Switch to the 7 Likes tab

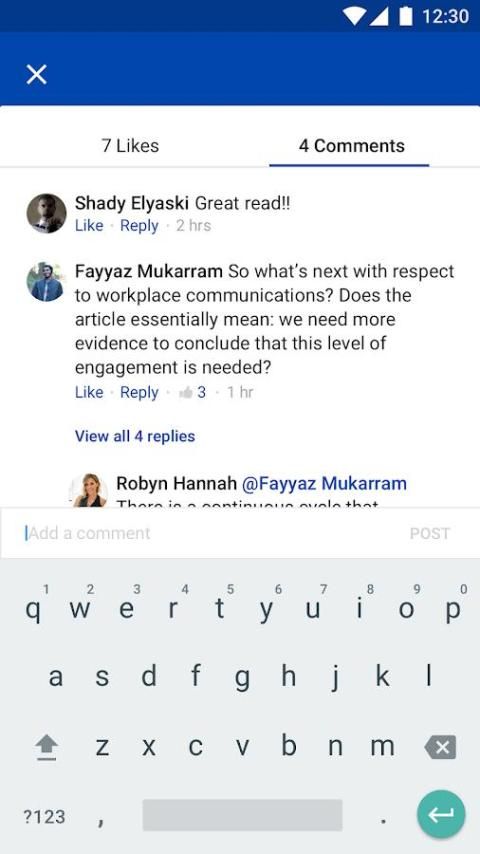coord(130,145)
